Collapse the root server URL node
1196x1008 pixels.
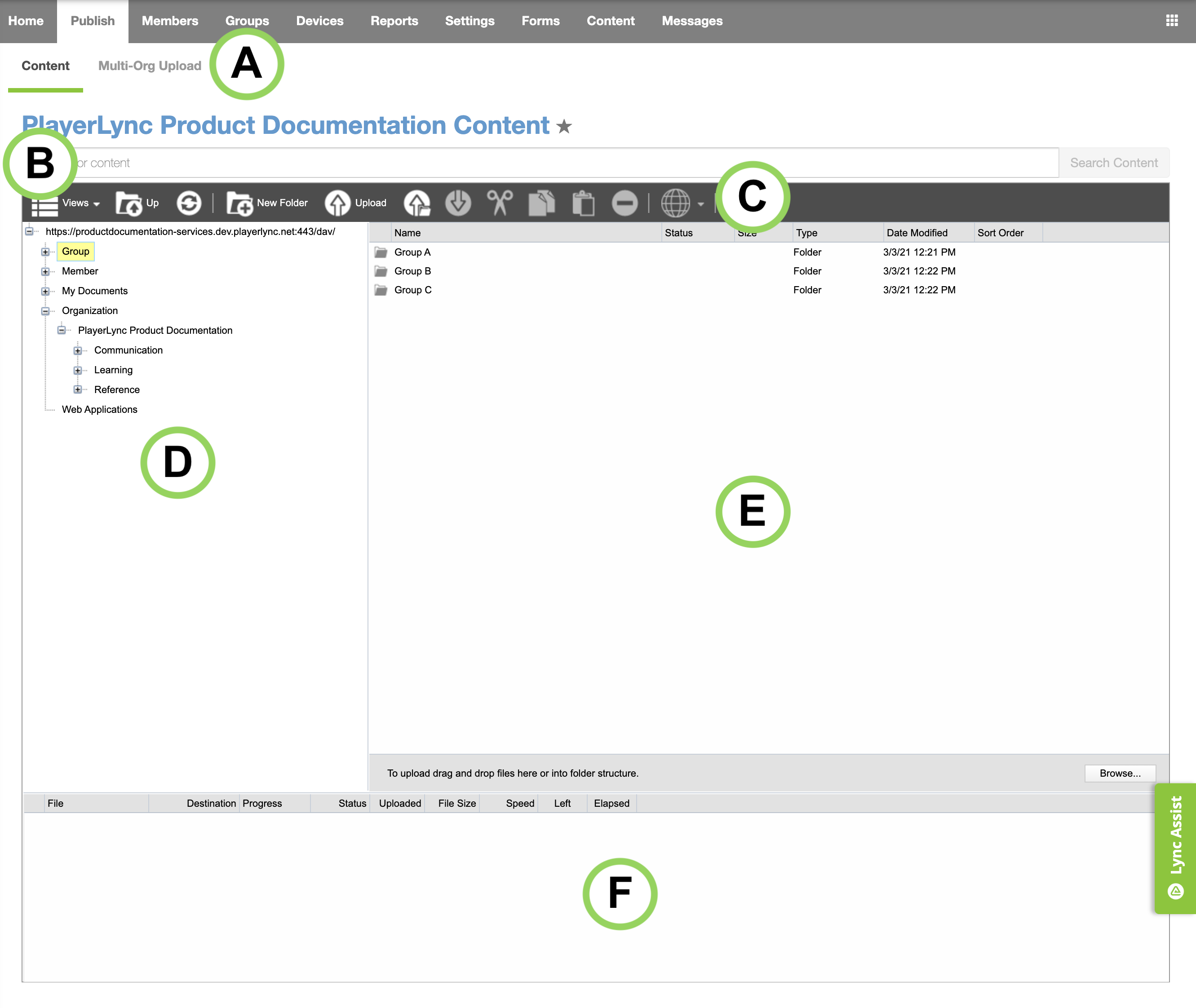29,231
